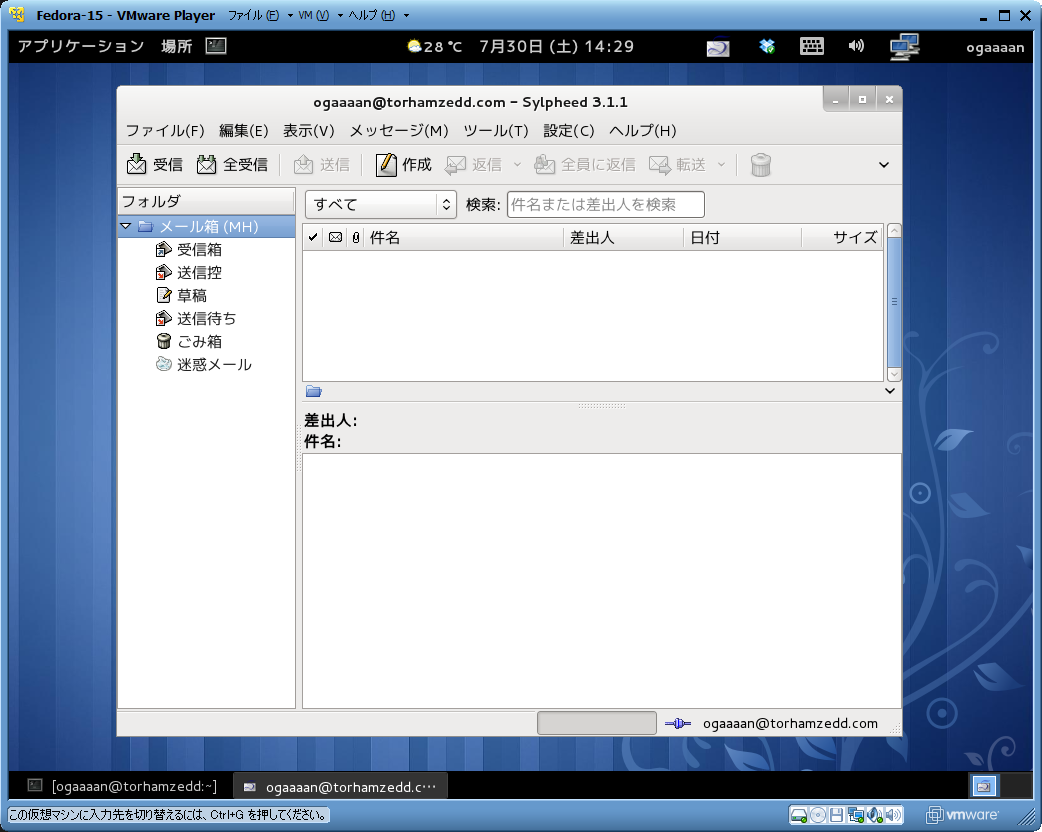Click the Dropbox tray icon
The image size is (1042, 832).
(x=767, y=46)
